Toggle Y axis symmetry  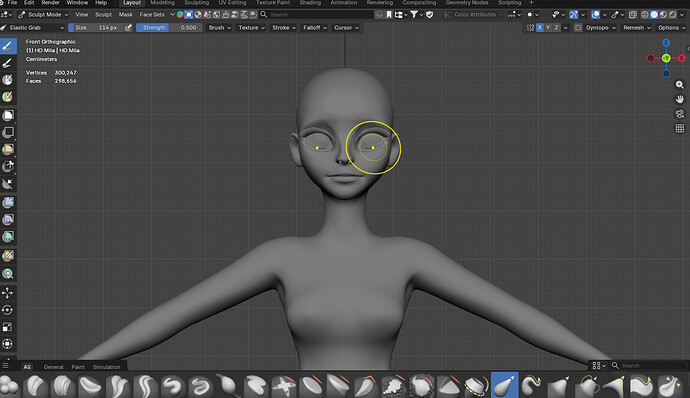coord(548,28)
